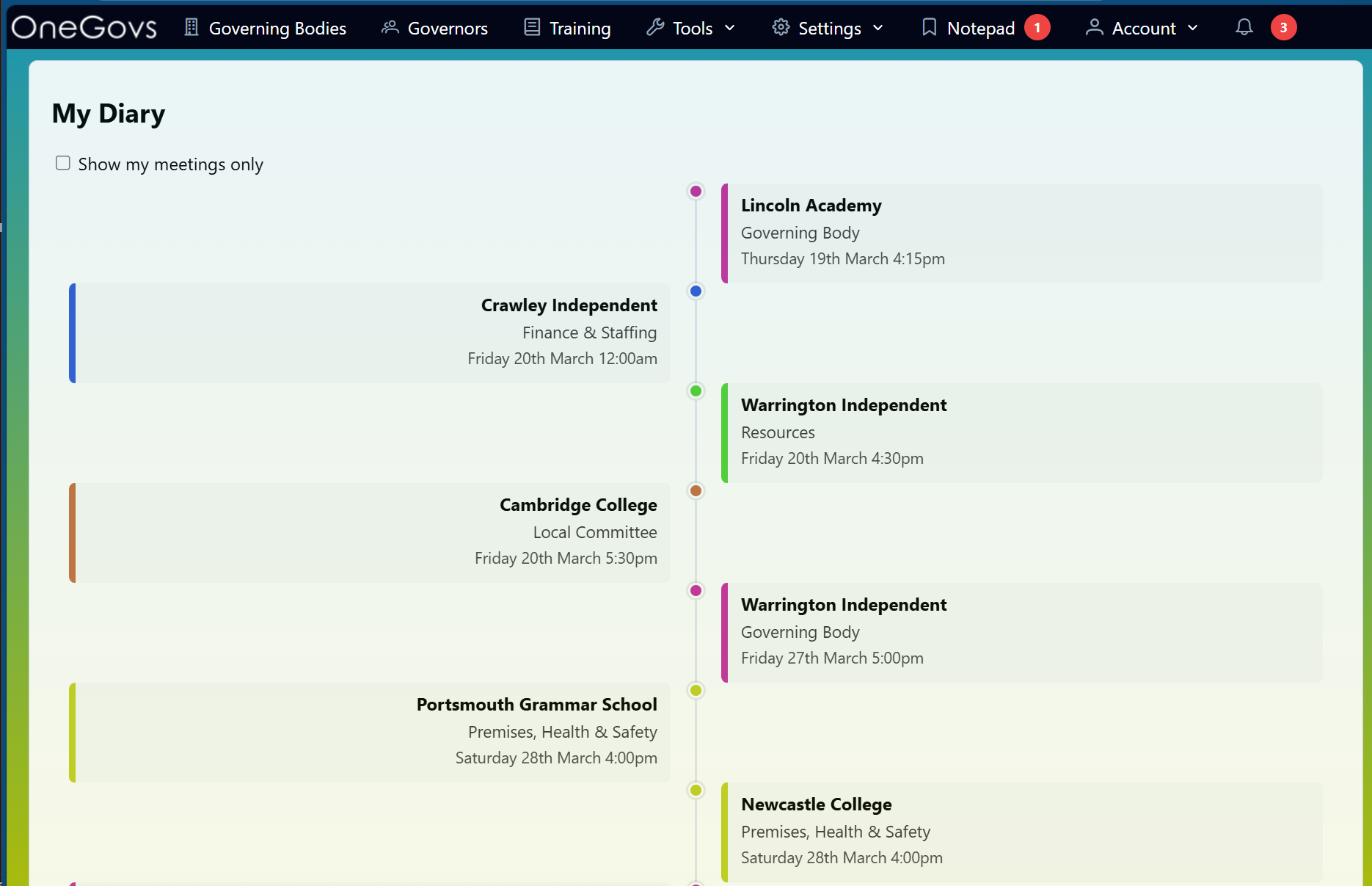
Task: Toggle Show my meetings only checkbox
Action: tap(63, 163)
